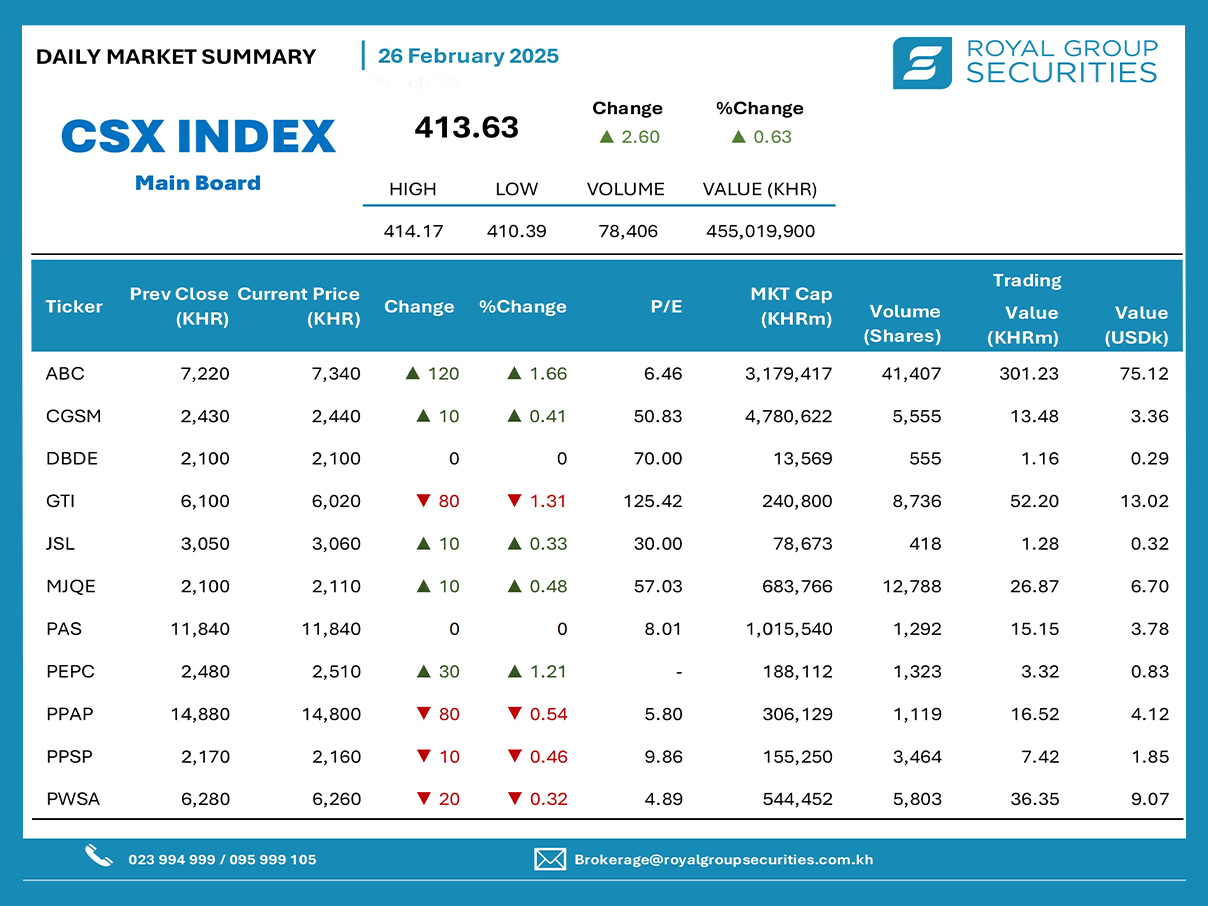Click PAS market cap 1,015,540
This screenshot has width=1208, height=906.
(790, 629)
